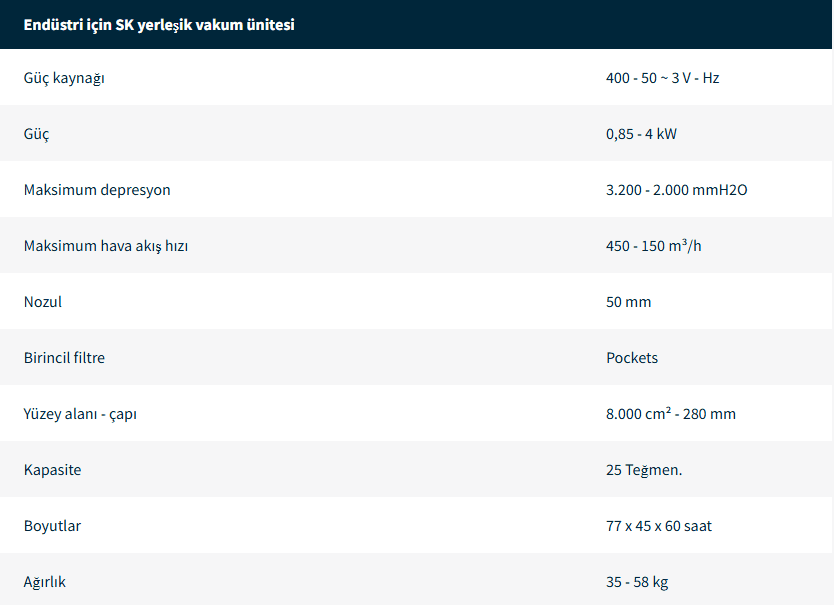
Task: Click the 'Endüstri için SK yerleşik vakum ünitesi' header
Action: pos(159,25)
